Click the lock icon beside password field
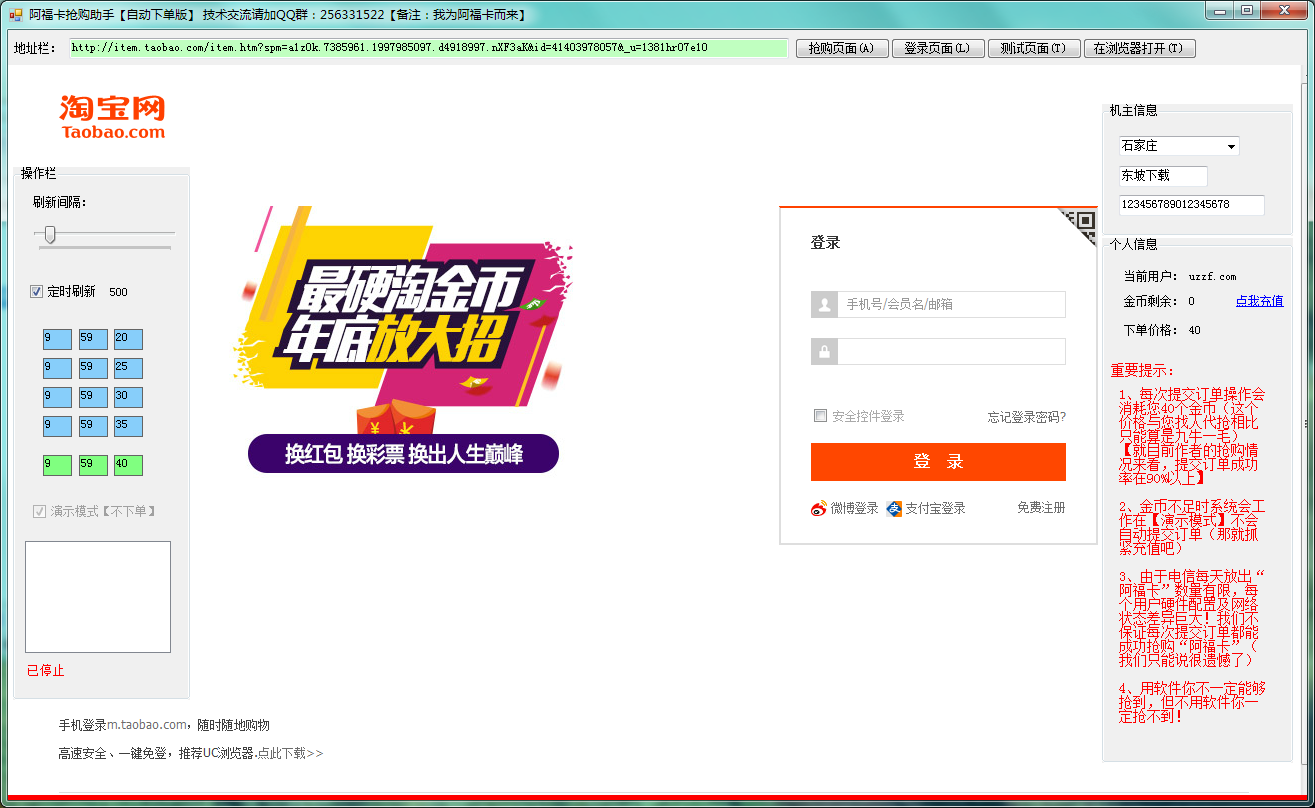The image size is (1315, 808). 824,352
